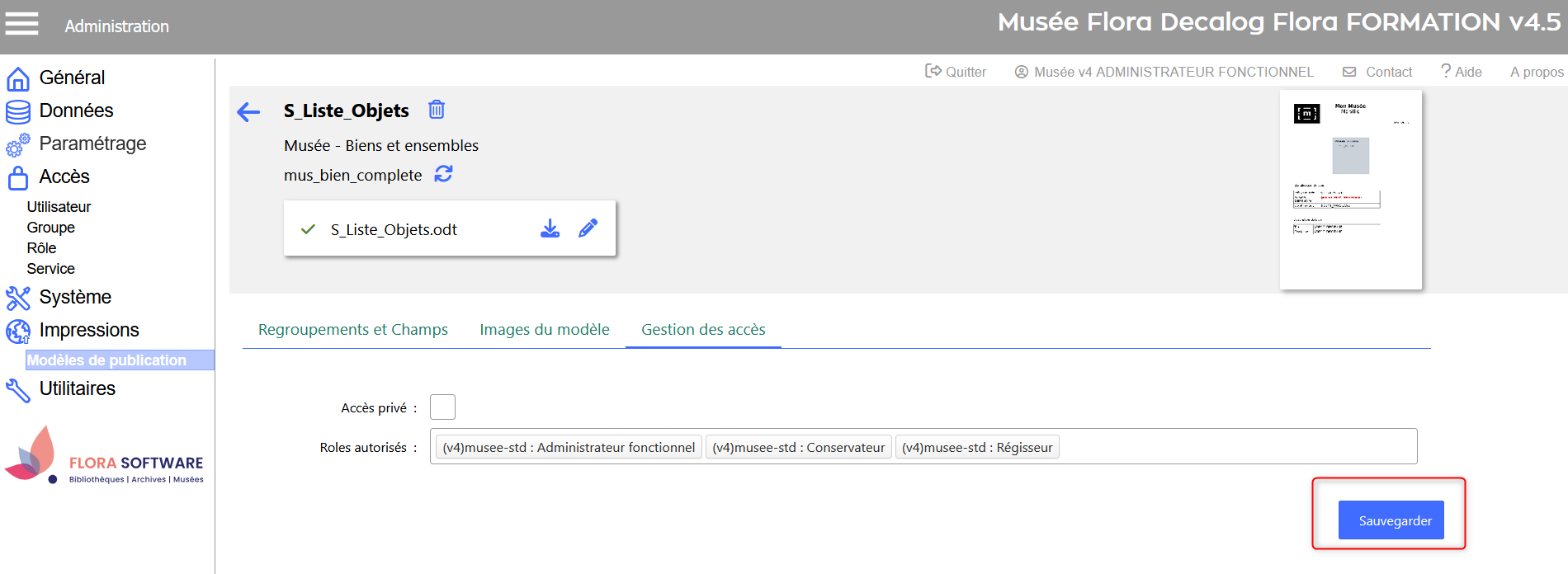Click inside the Roles autorisés field
Image resolution: width=1568 pixels, height=574 pixels.
tap(1238, 447)
